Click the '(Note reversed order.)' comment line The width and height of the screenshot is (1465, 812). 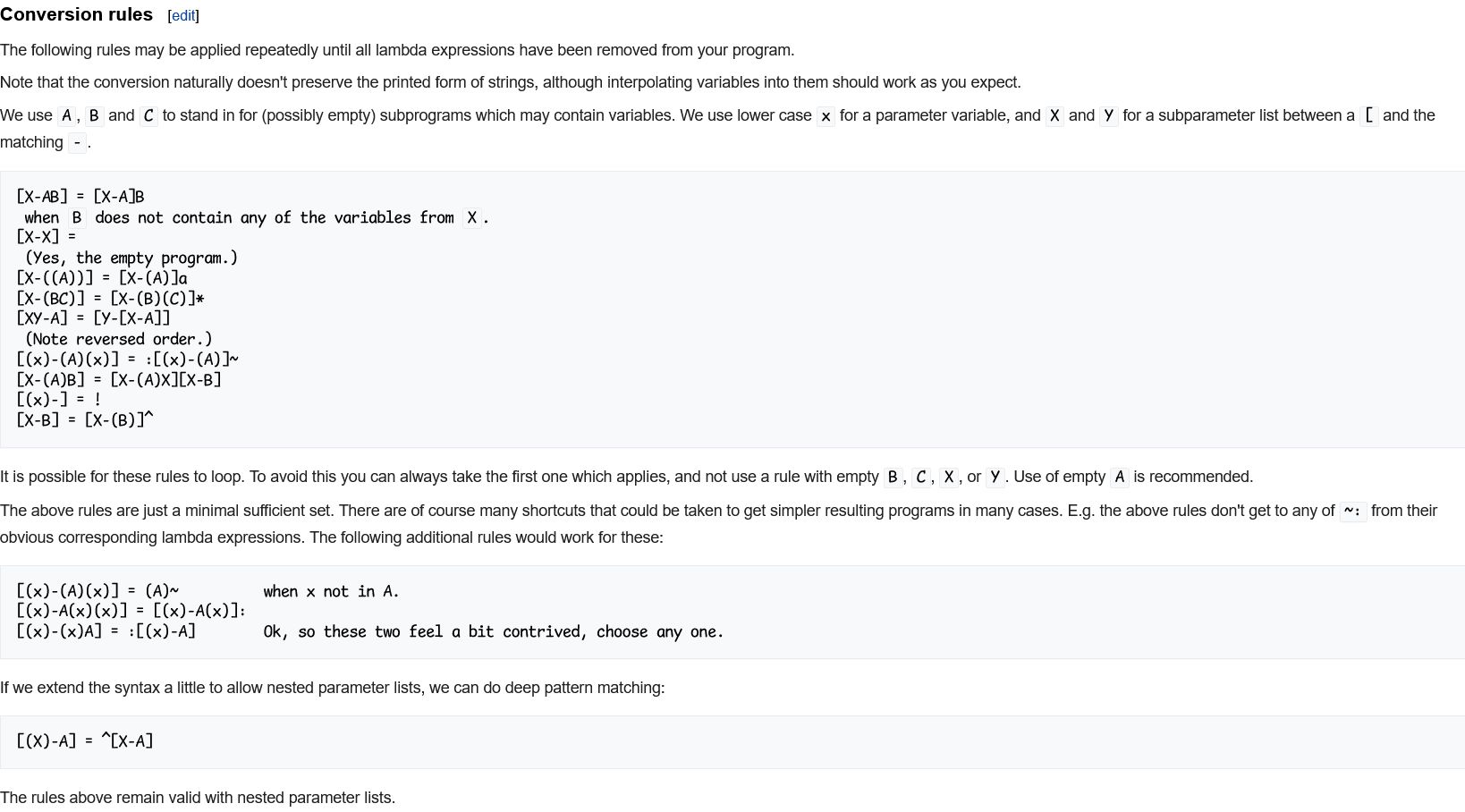[119, 340]
